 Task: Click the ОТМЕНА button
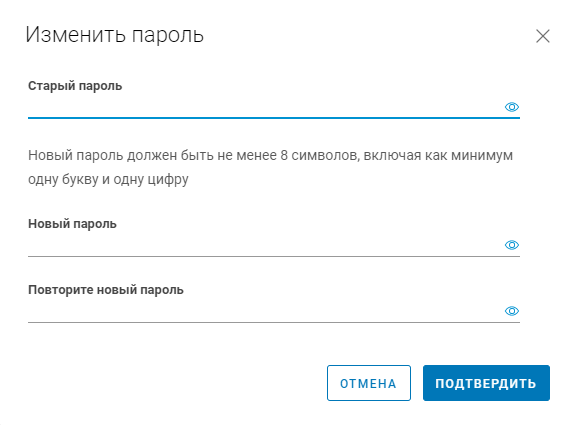click(369, 383)
